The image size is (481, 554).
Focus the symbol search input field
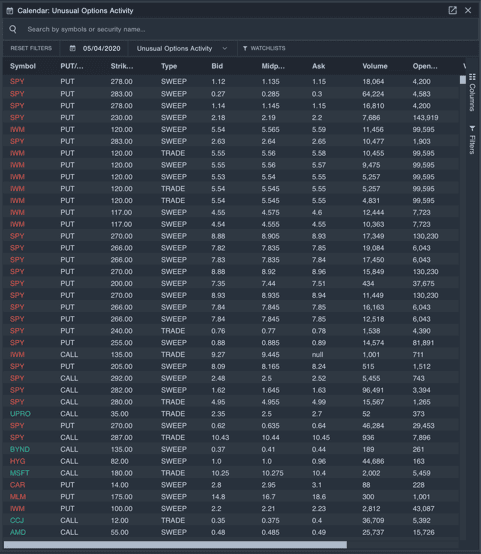coord(240,29)
